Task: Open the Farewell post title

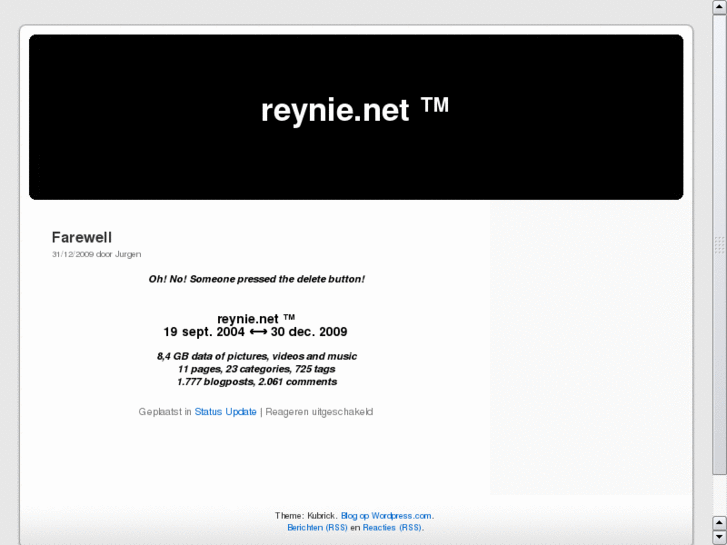Action: [x=82, y=237]
